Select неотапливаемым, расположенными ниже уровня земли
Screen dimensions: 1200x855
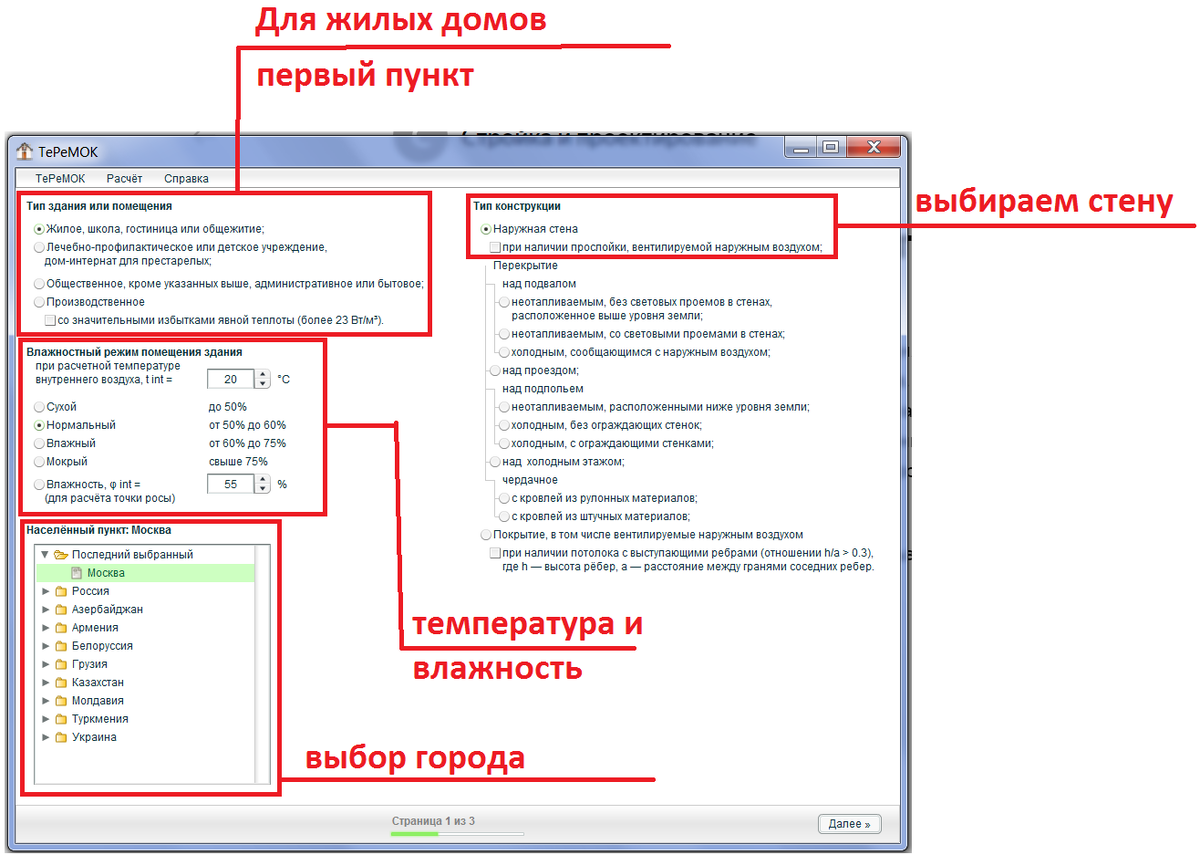[504, 407]
